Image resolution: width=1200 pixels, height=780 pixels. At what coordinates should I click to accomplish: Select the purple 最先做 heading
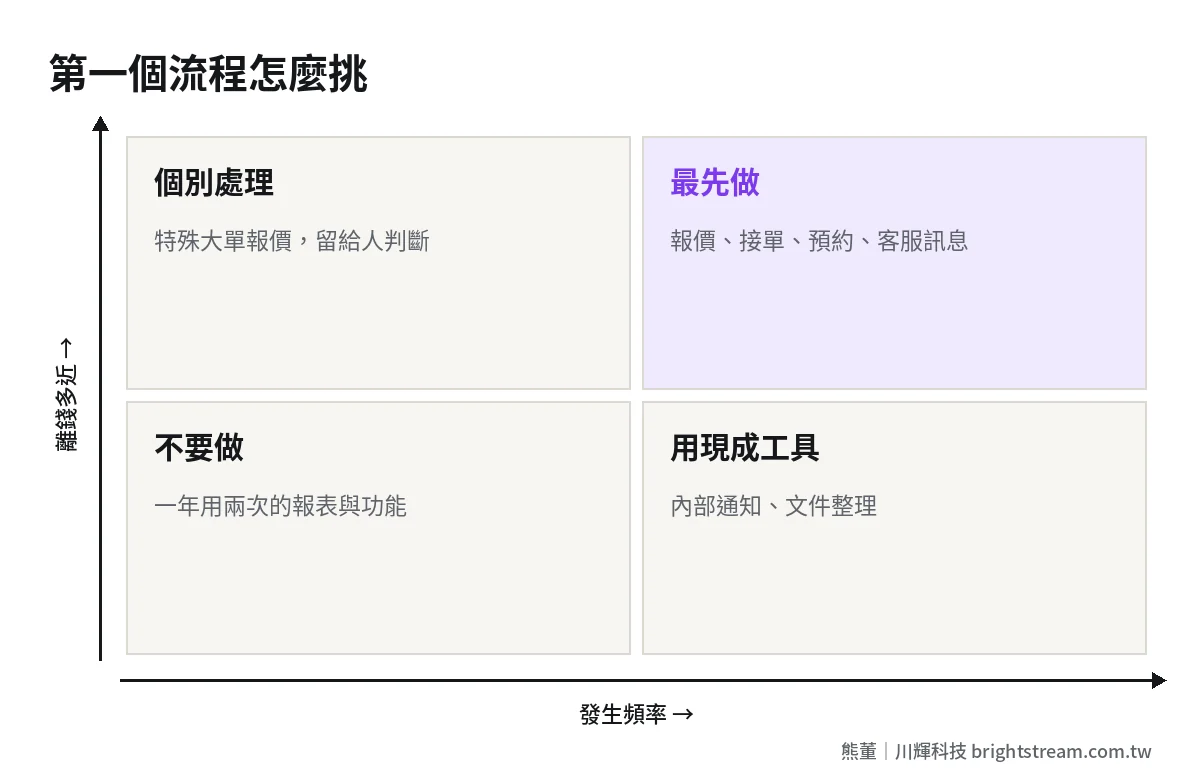[715, 183]
